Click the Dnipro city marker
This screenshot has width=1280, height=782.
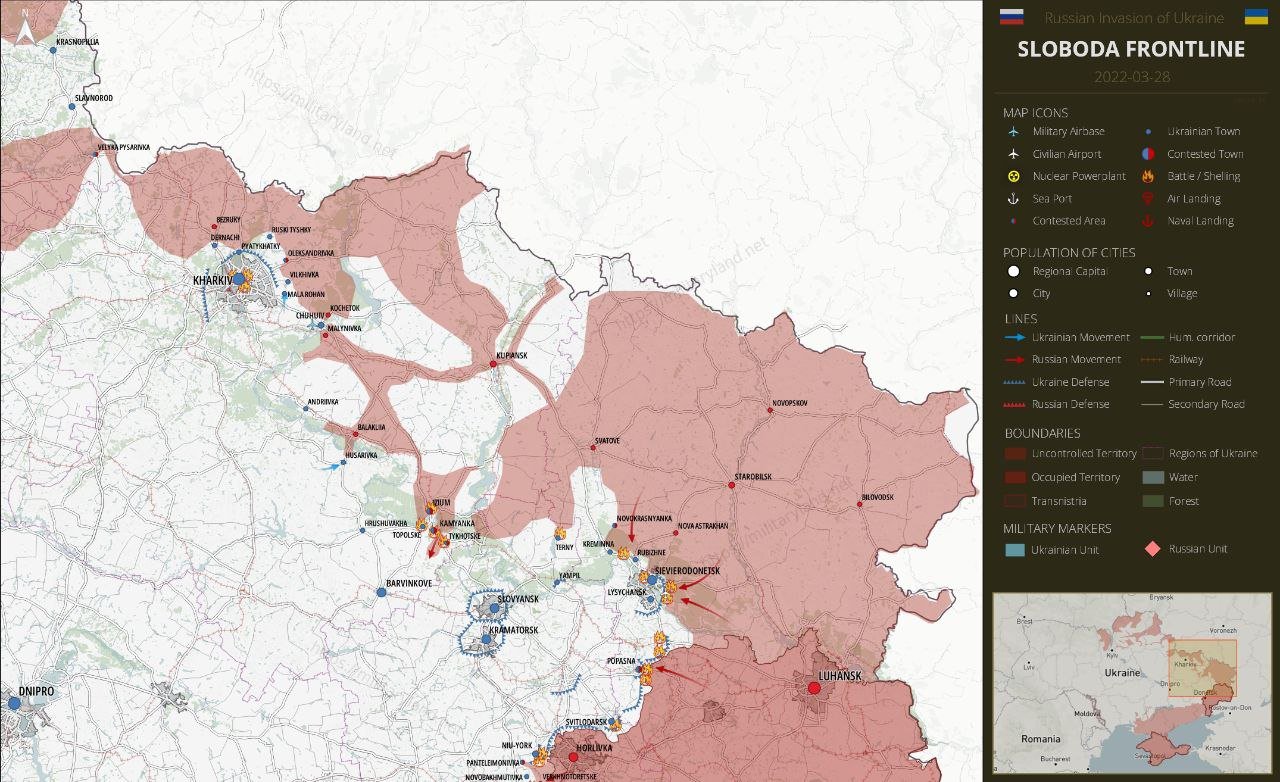(x=14, y=703)
